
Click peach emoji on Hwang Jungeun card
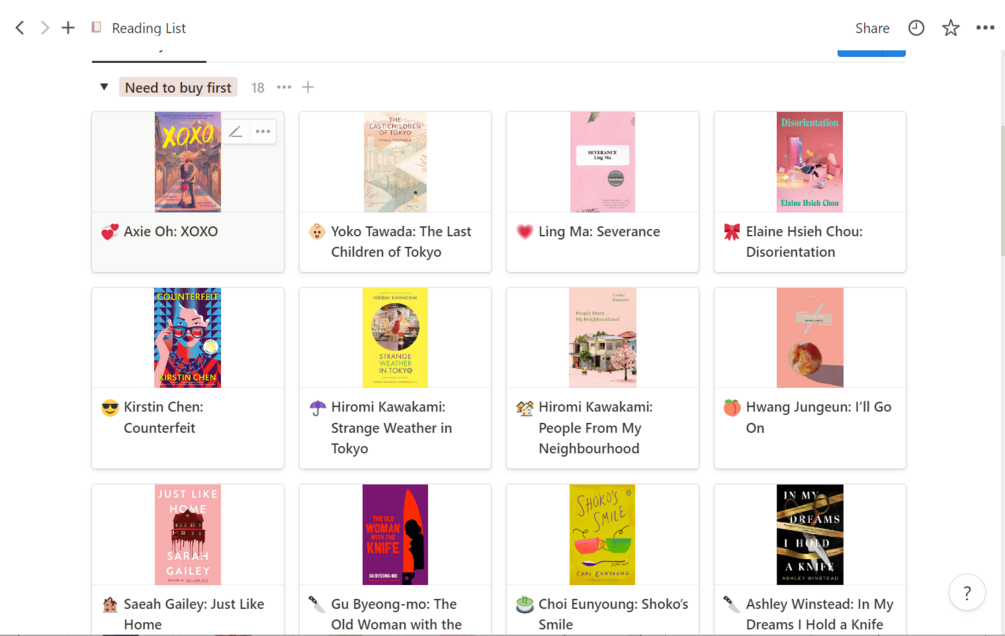[x=731, y=407]
